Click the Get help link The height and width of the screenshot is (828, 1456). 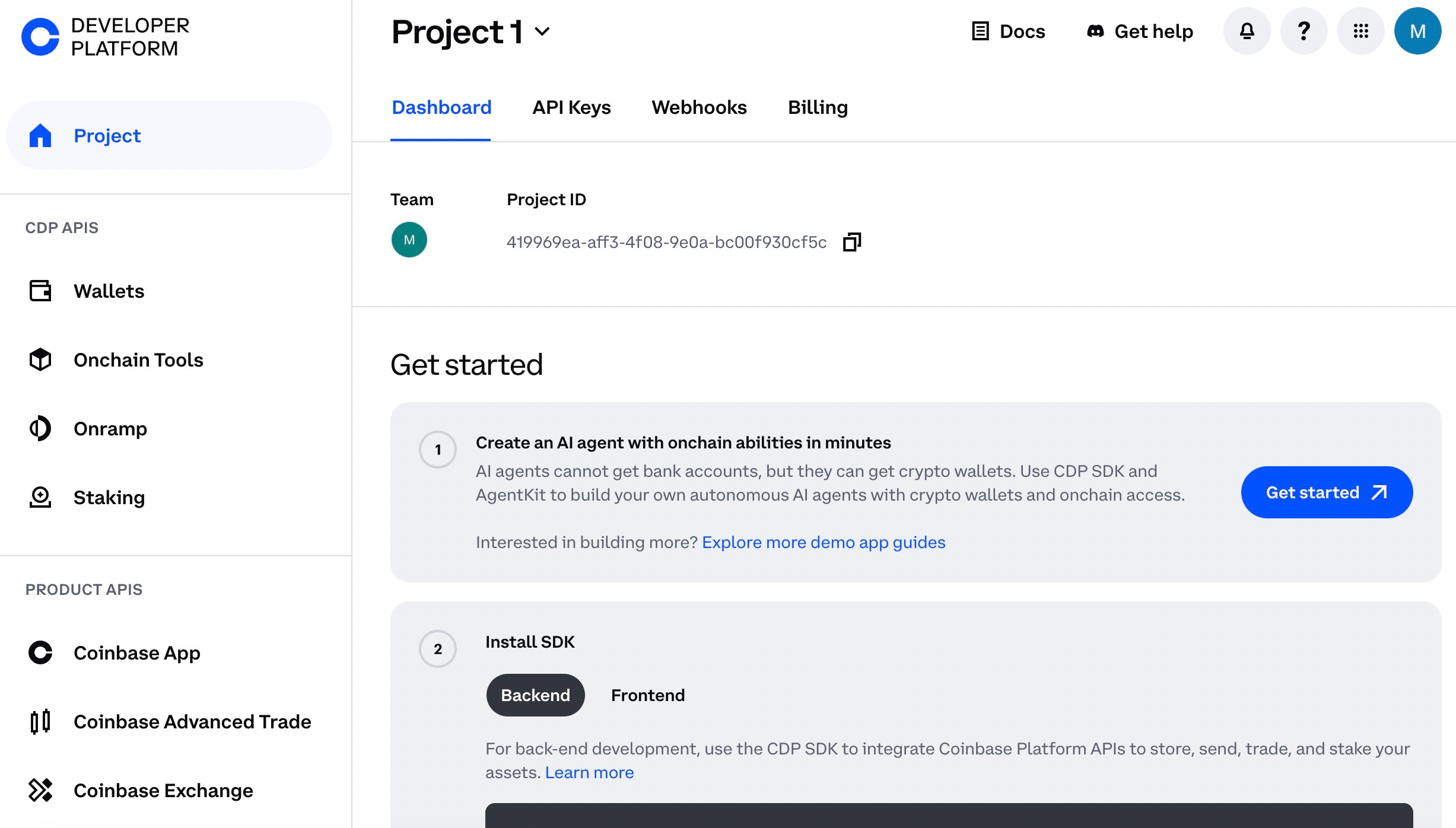click(1140, 31)
